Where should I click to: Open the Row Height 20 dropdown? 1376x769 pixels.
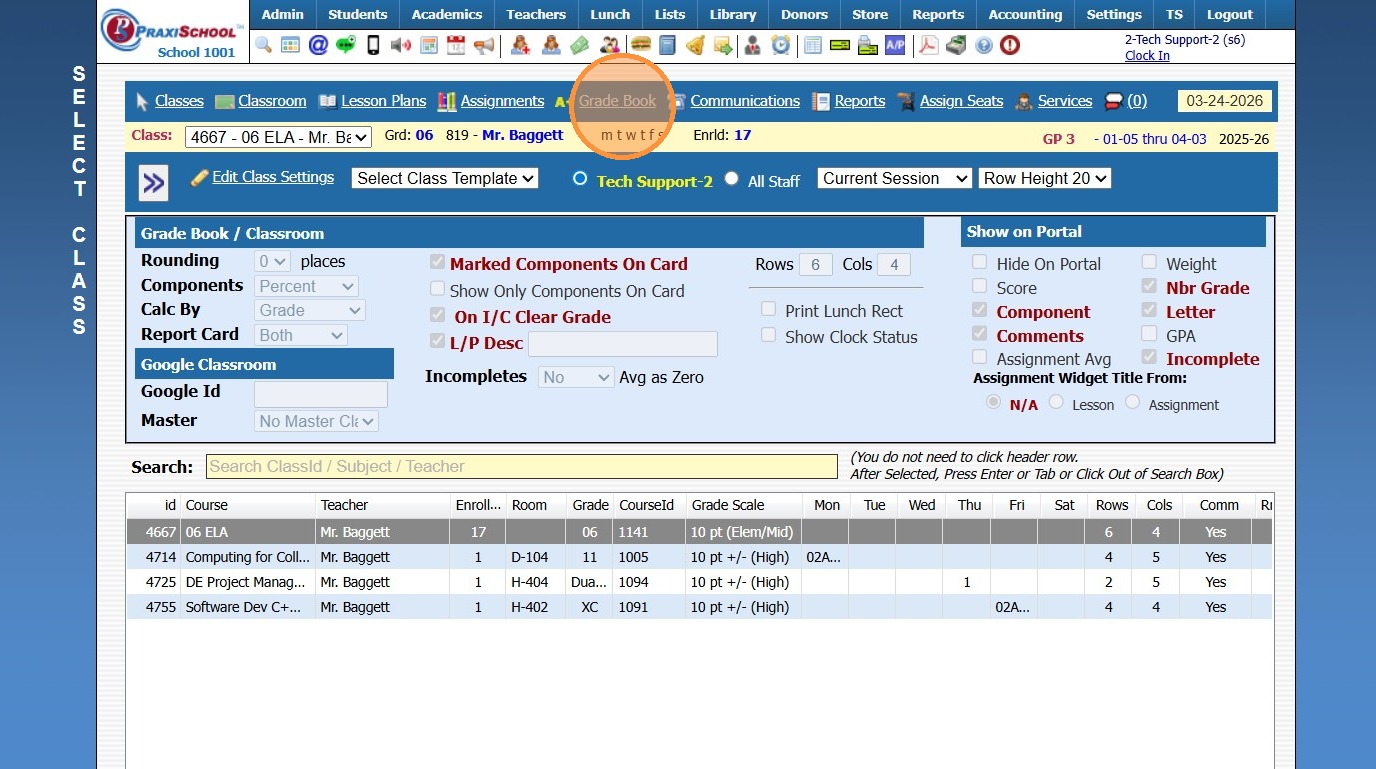(1045, 178)
